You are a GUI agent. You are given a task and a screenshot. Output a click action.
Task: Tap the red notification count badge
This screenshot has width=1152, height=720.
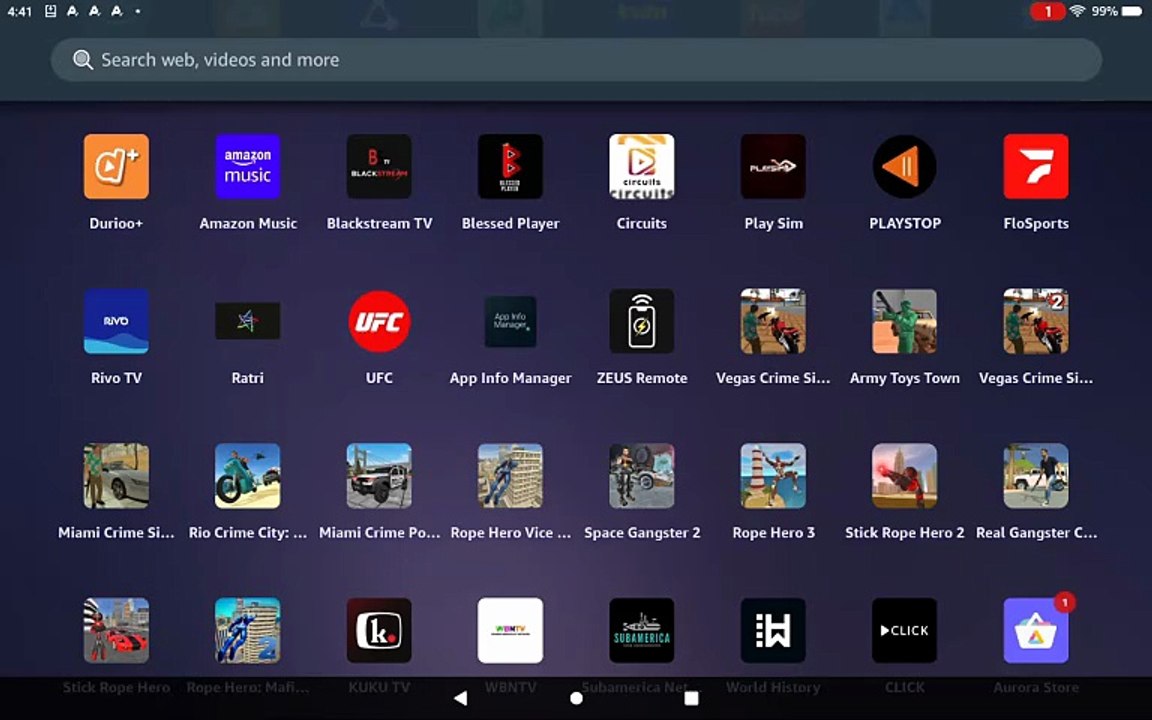[1048, 11]
